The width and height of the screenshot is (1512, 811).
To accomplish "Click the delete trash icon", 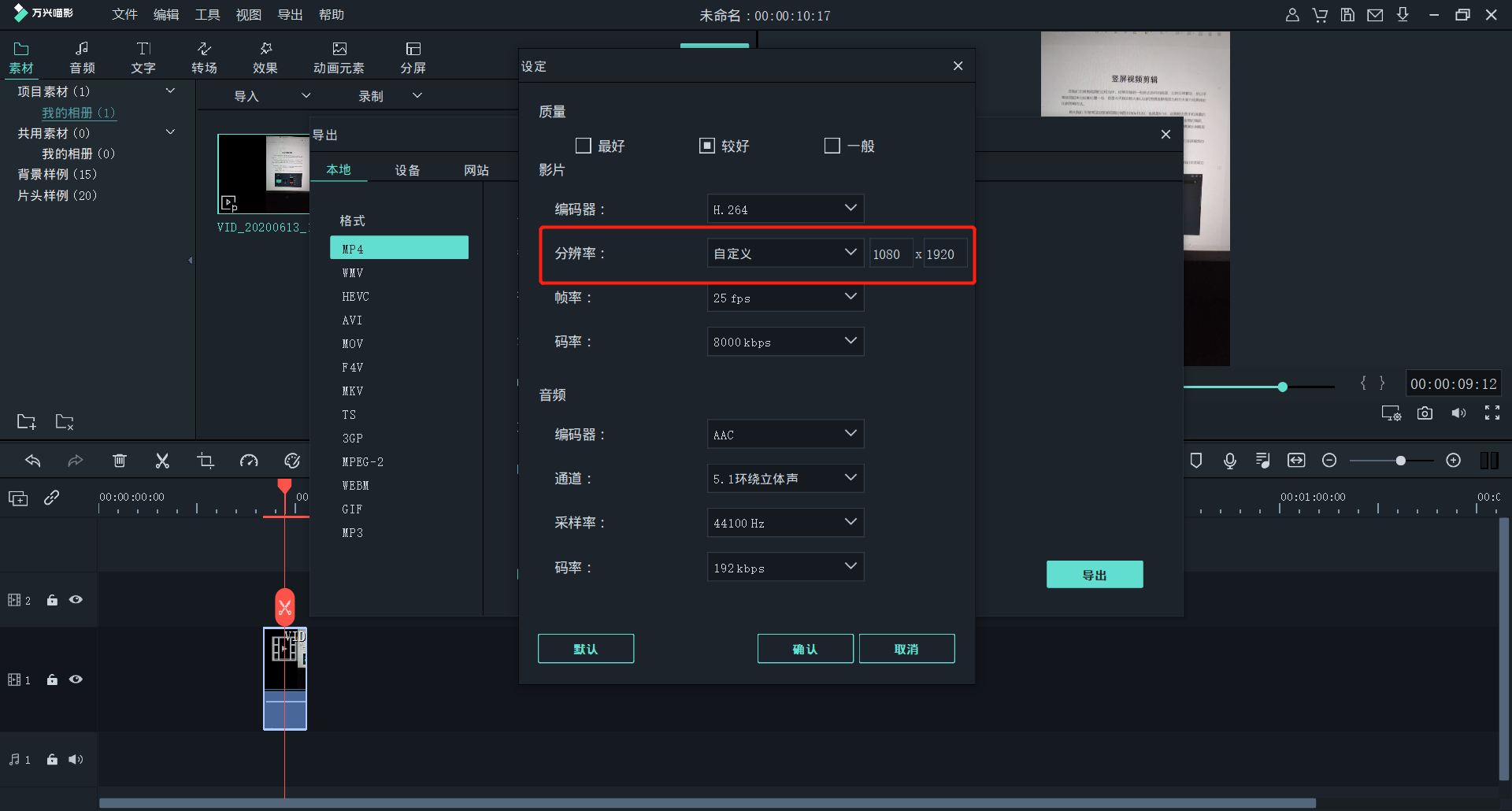I will tap(120, 461).
